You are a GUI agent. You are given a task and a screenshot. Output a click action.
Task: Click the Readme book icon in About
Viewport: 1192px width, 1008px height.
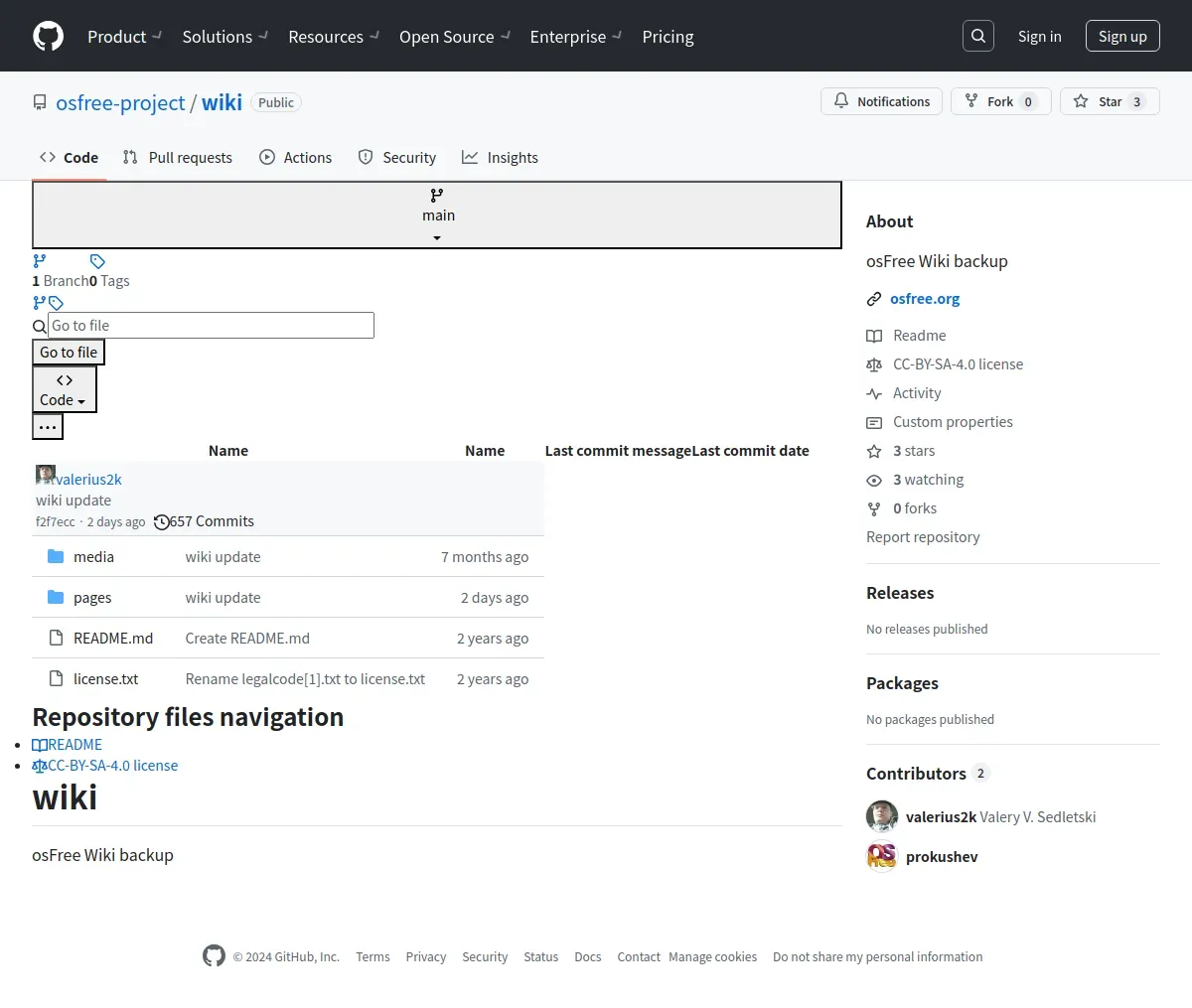[874, 336]
